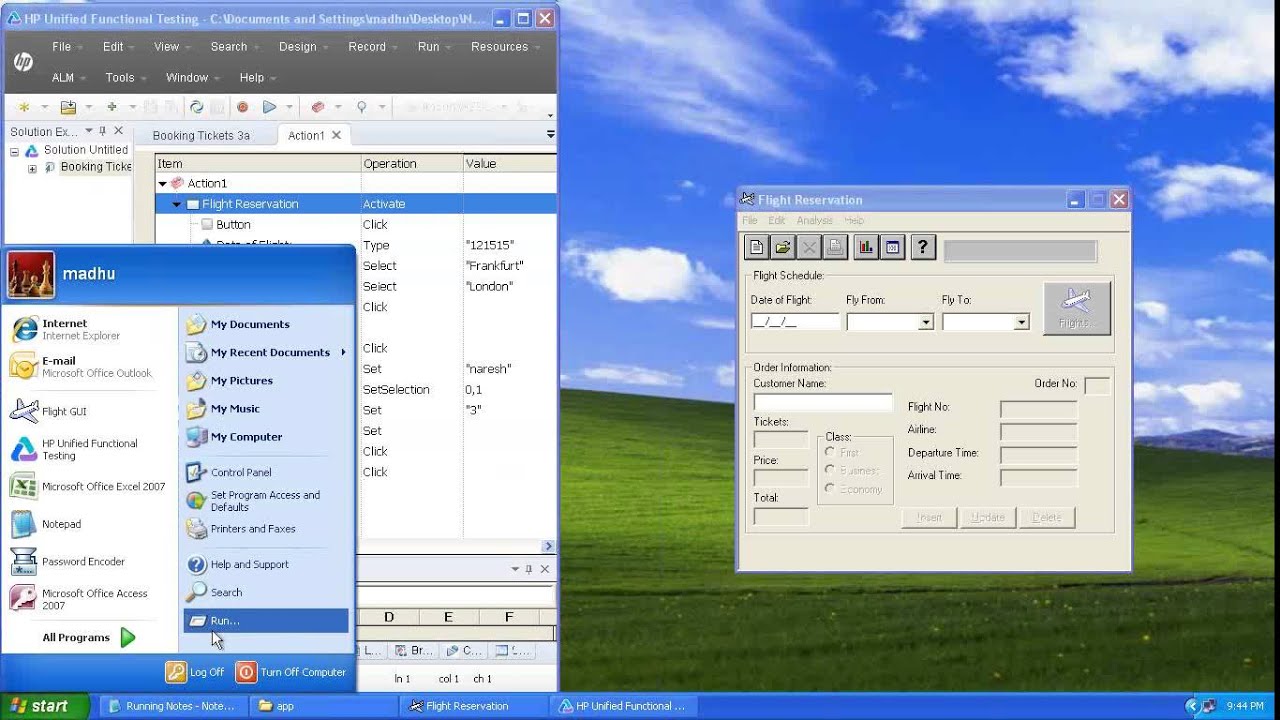
Task: Click the Flights button in Flight Reservation
Action: click(1077, 308)
